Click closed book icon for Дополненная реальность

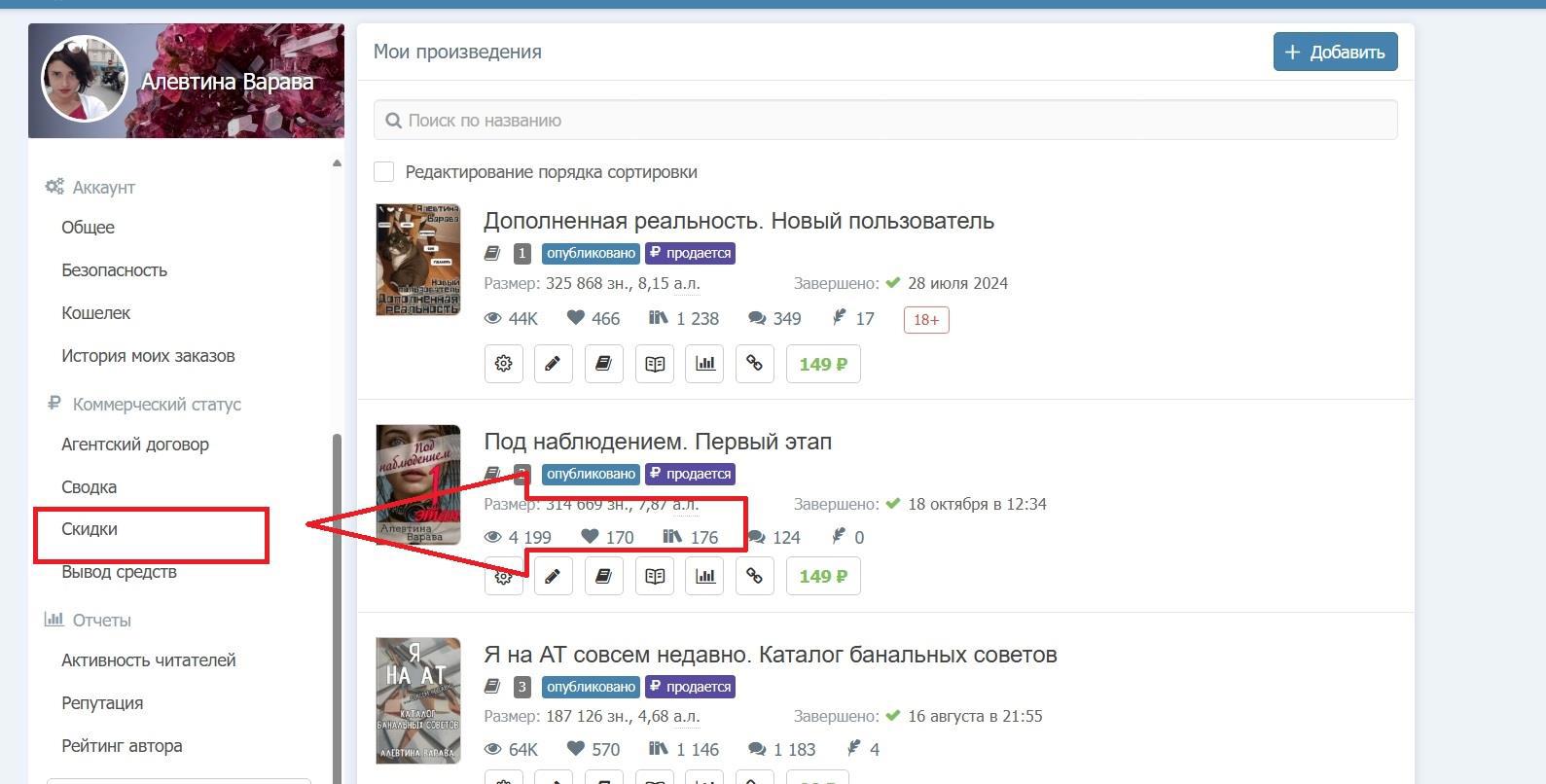point(603,364)
